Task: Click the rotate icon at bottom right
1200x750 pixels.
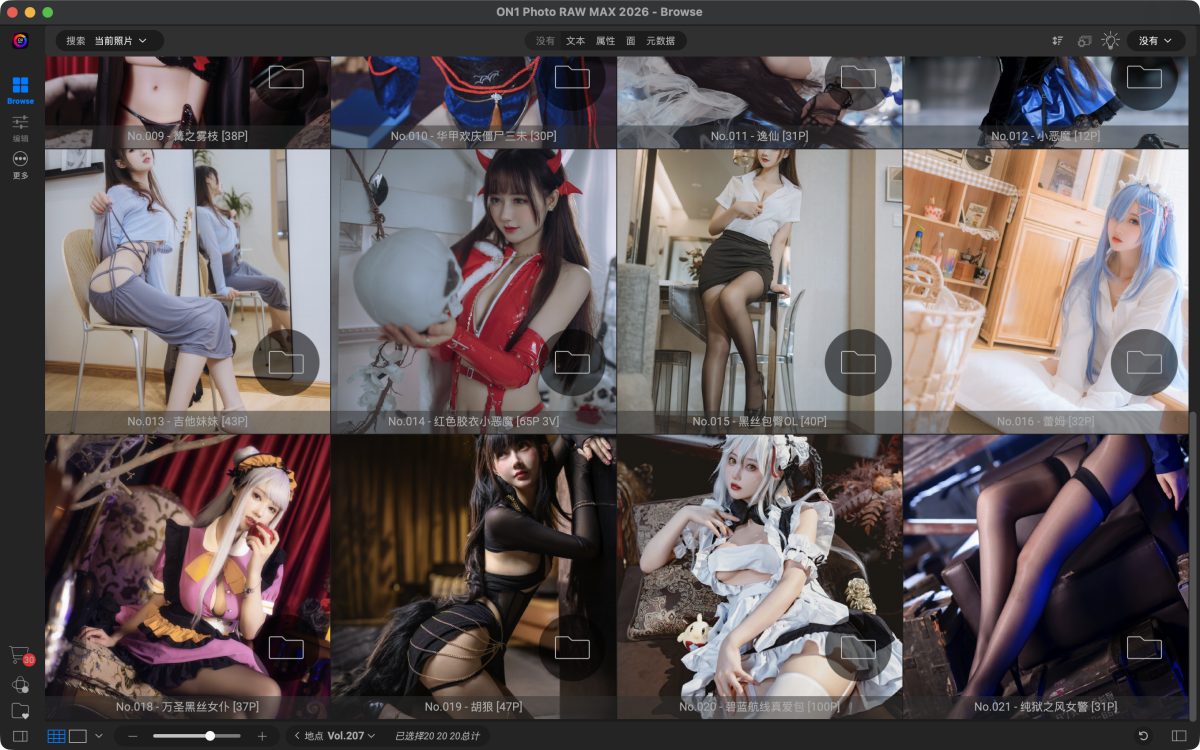Action: click(1143, 736)
